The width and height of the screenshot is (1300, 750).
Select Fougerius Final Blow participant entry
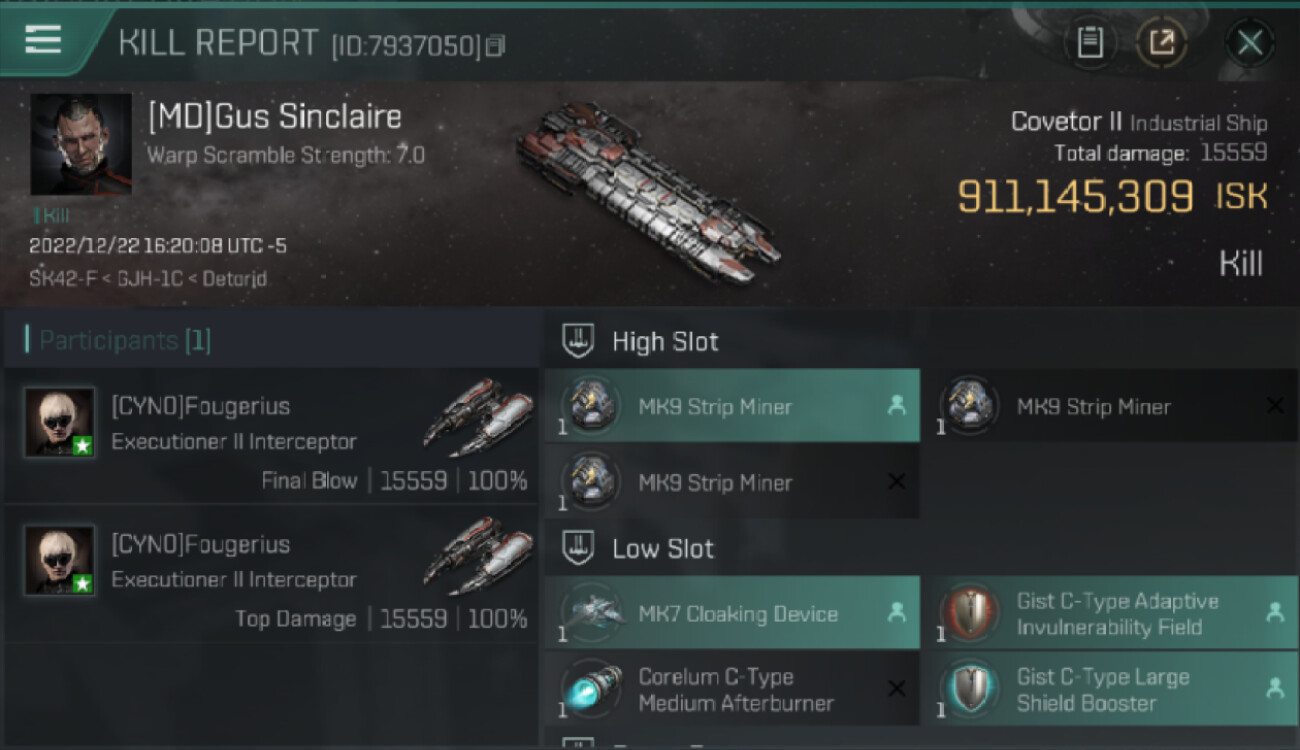[270, 436]
